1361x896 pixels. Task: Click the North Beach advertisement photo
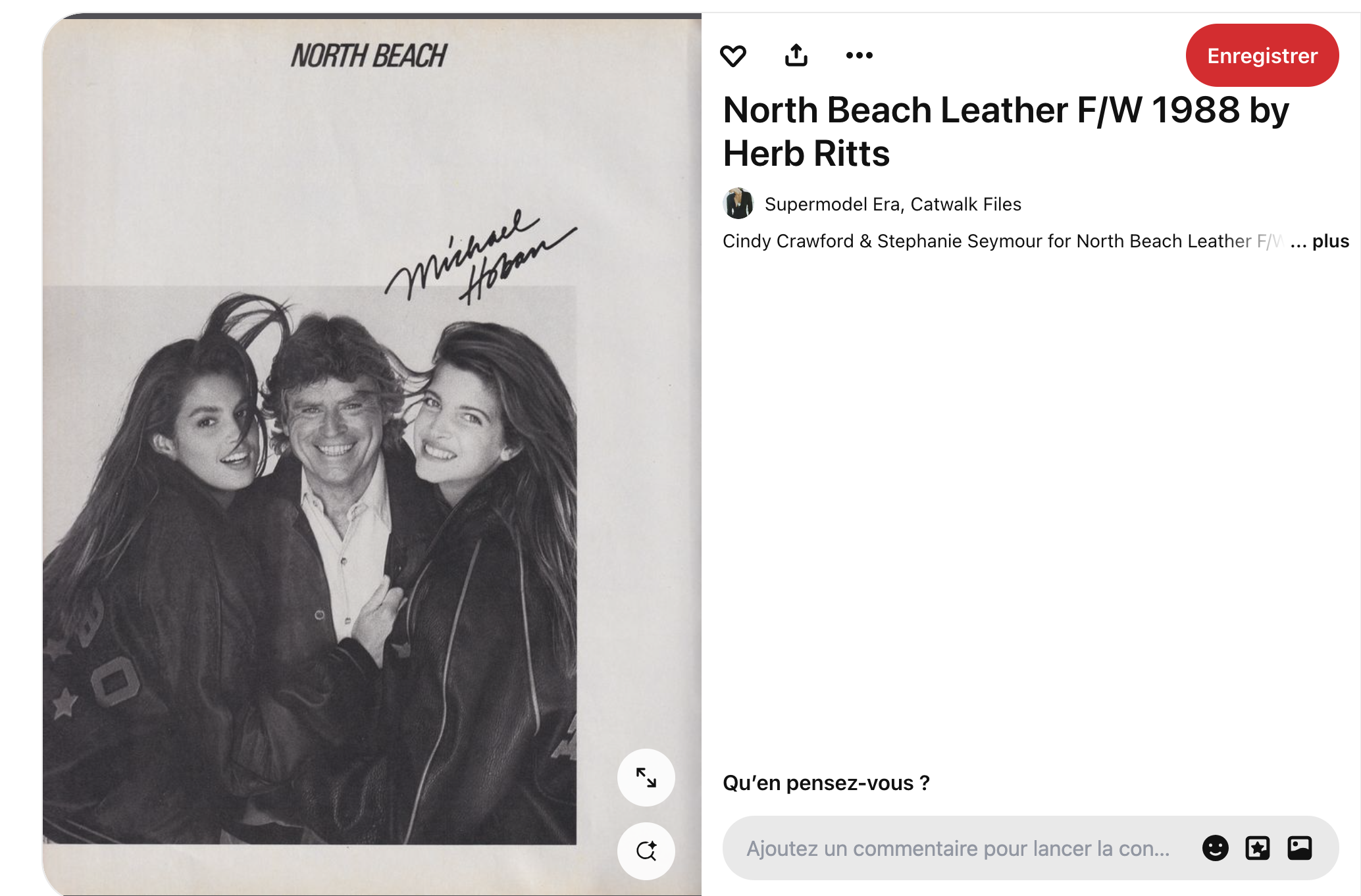[309, 564]
